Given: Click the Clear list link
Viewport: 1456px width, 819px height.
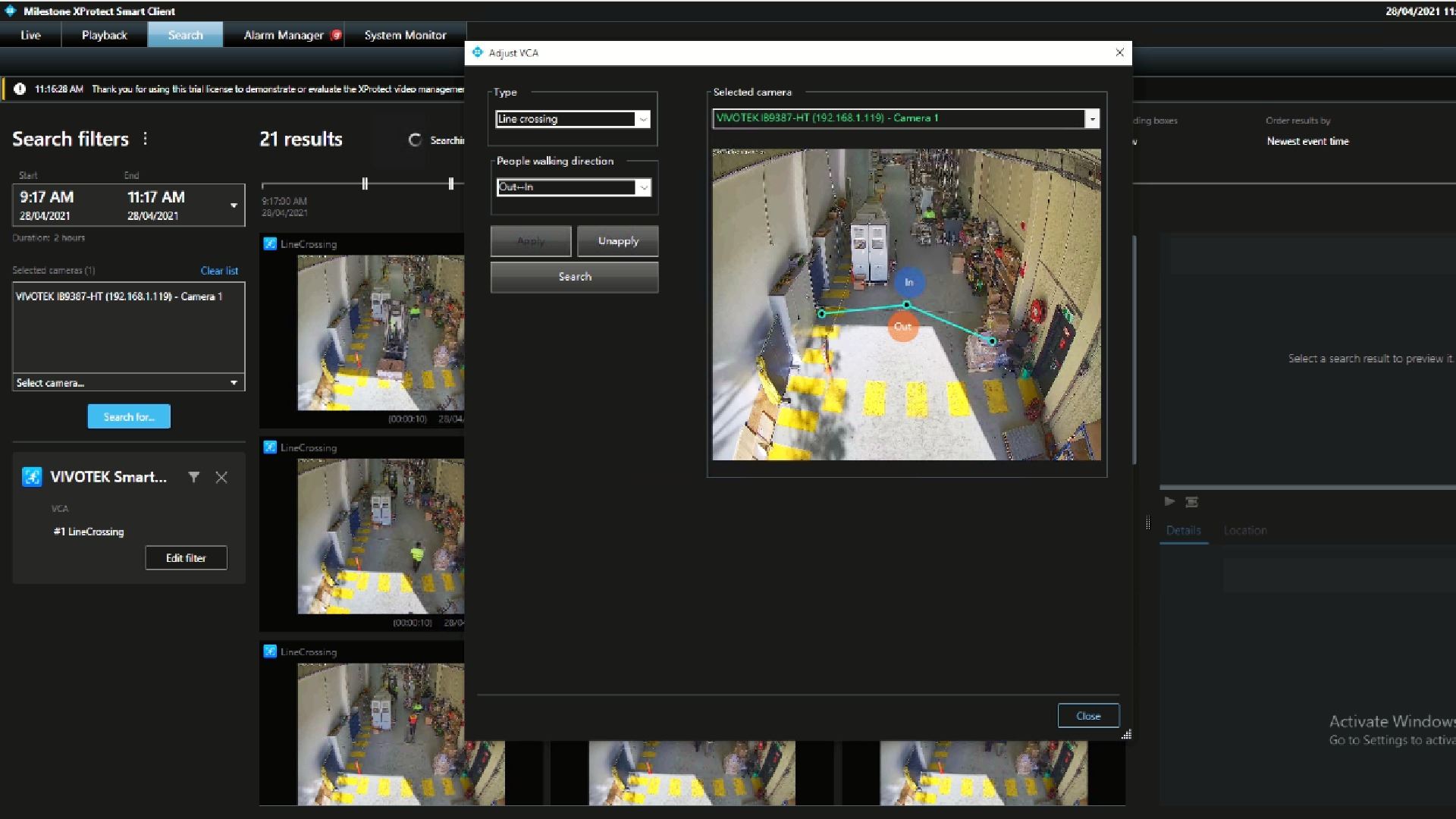Looking at the screenshot, I should 219,271.
